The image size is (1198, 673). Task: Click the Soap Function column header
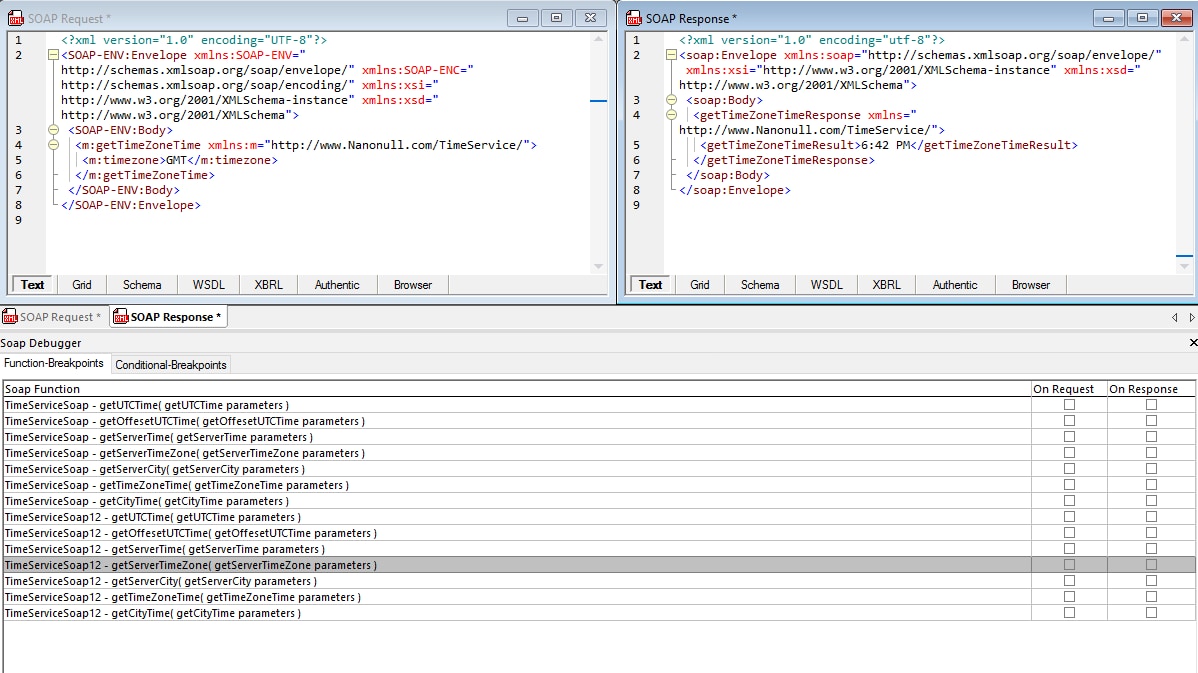click(517, 389)
